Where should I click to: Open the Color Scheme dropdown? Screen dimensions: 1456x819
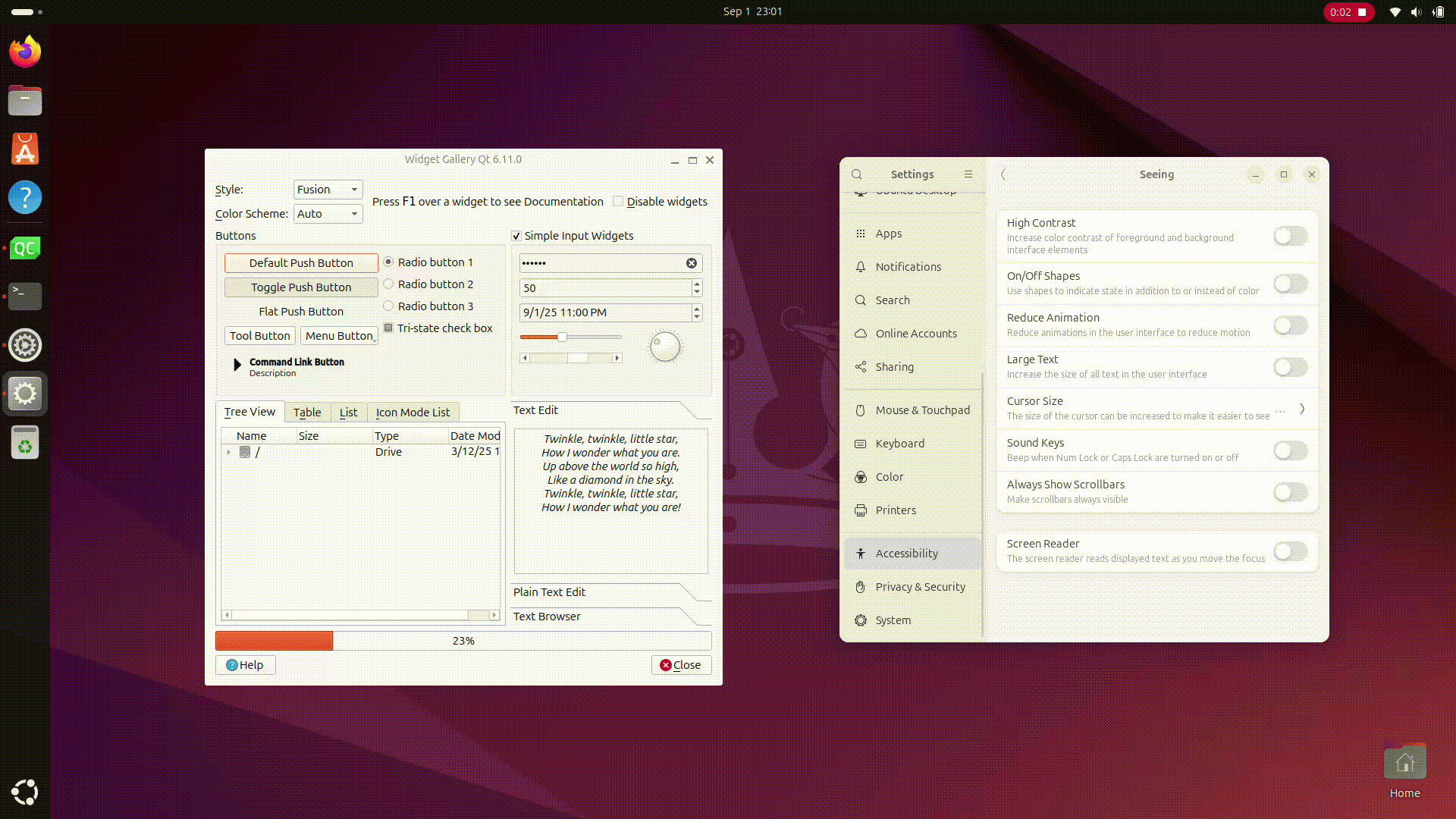[x=328, y=214]
